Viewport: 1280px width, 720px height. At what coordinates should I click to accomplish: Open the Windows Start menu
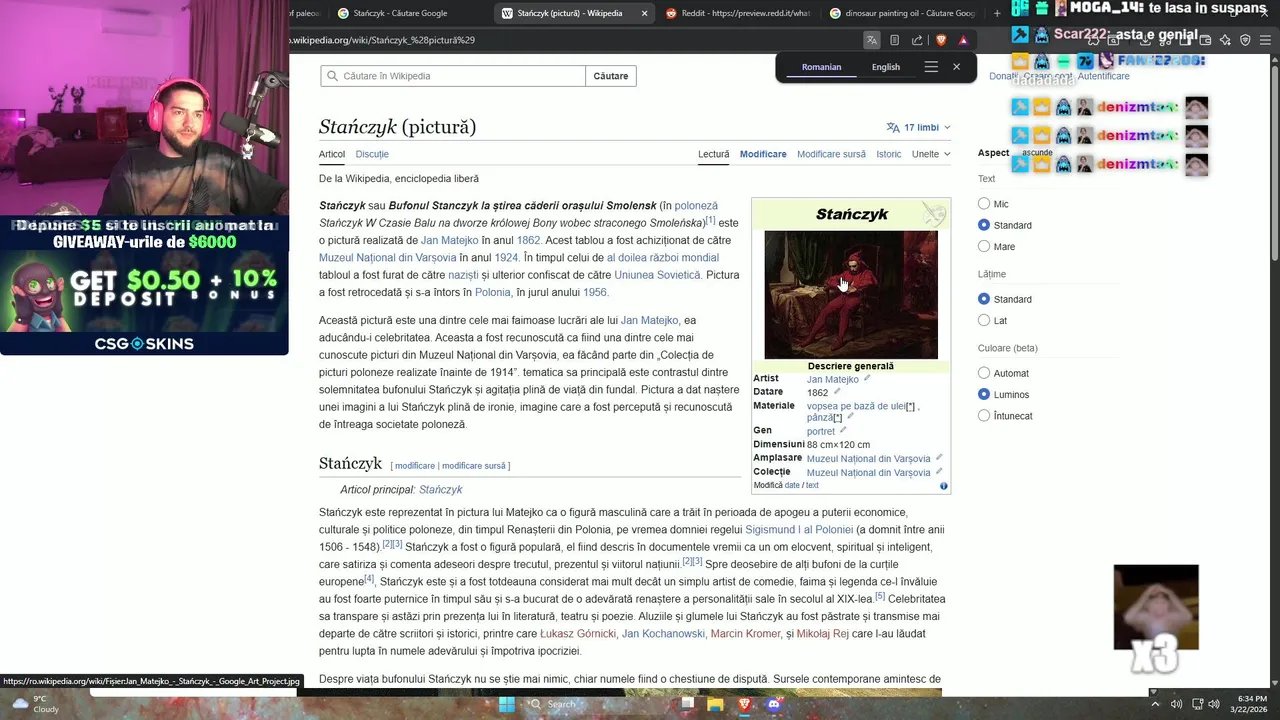[507, 704]
